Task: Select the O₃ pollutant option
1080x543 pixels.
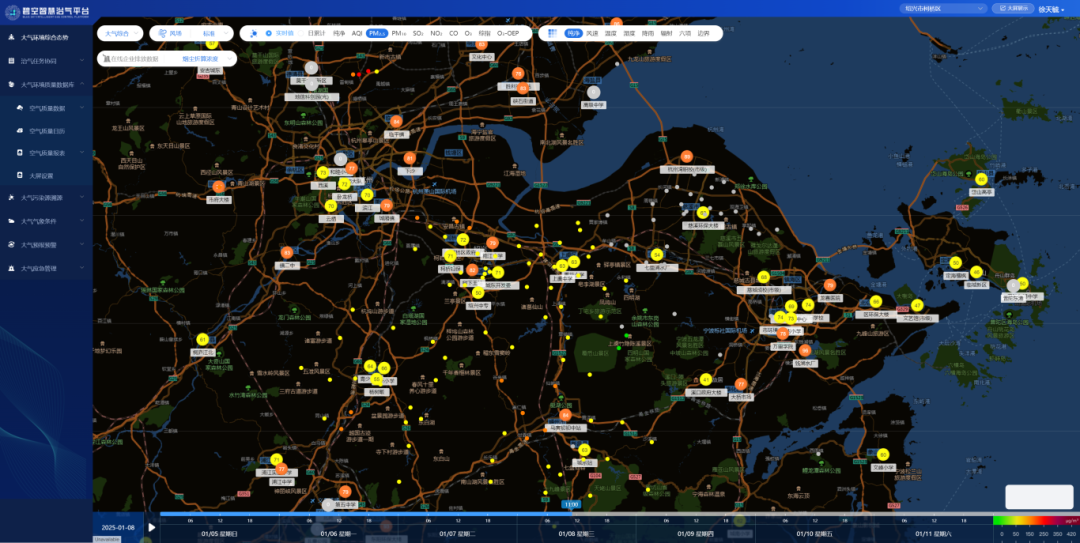Action: click(x=468, y=33)
